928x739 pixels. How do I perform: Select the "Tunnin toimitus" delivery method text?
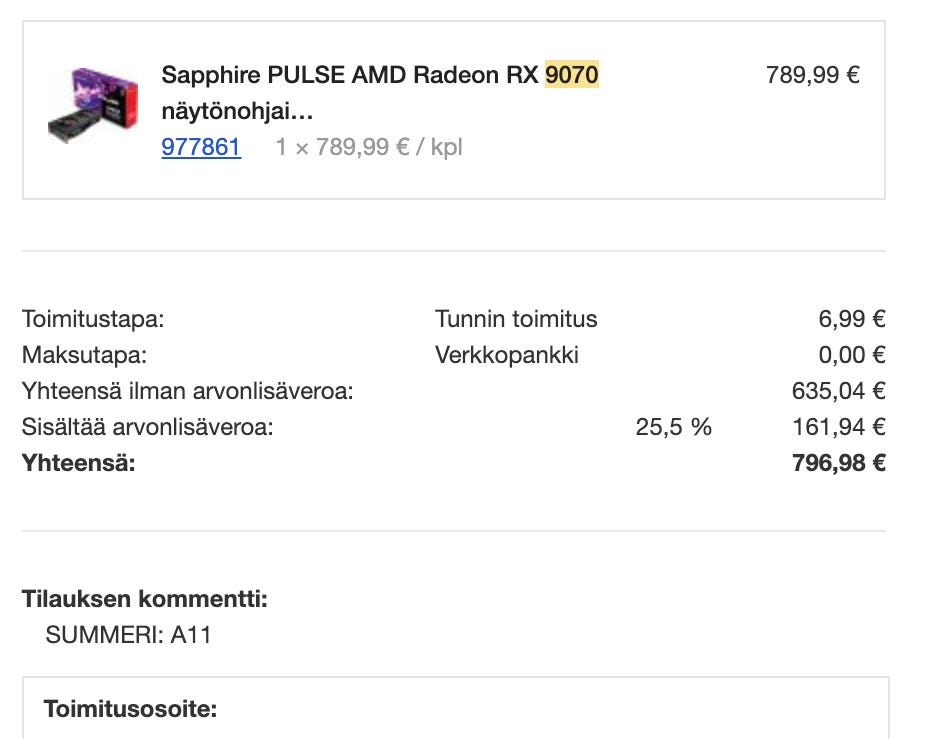(x=516, y=319)
